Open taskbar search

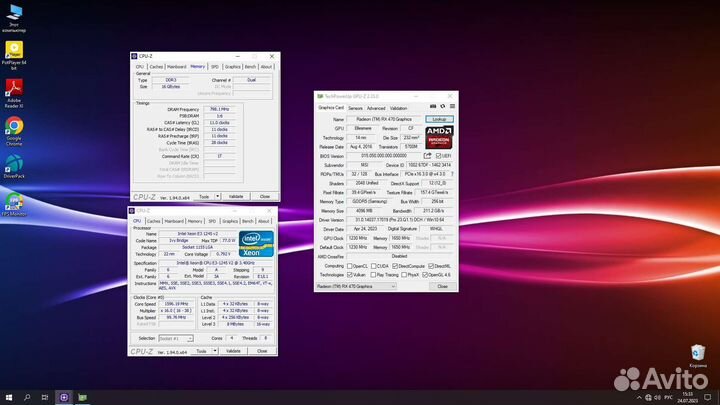click(27, 397)
